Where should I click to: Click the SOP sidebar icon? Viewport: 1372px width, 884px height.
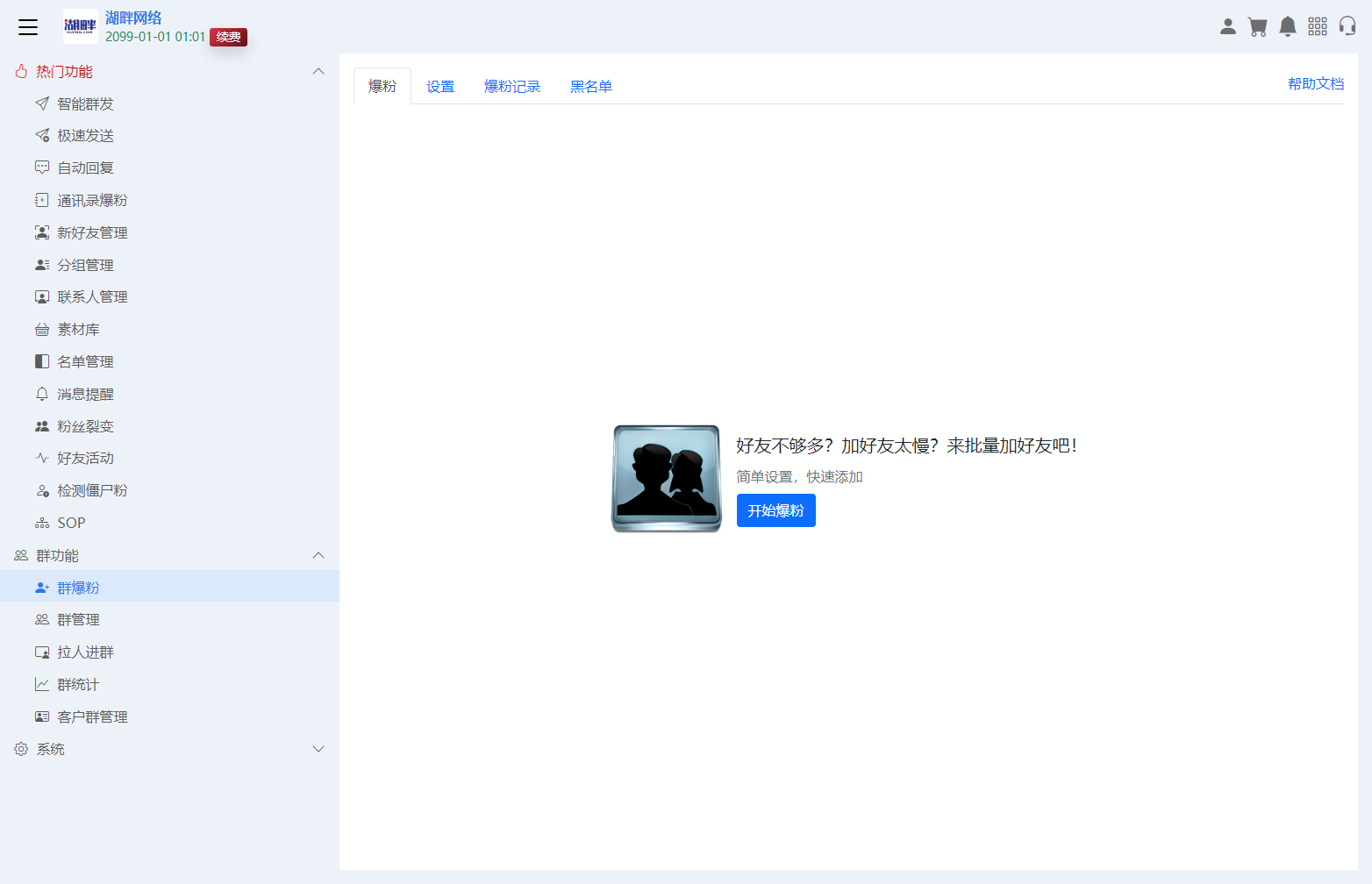[x=70, y=522]
